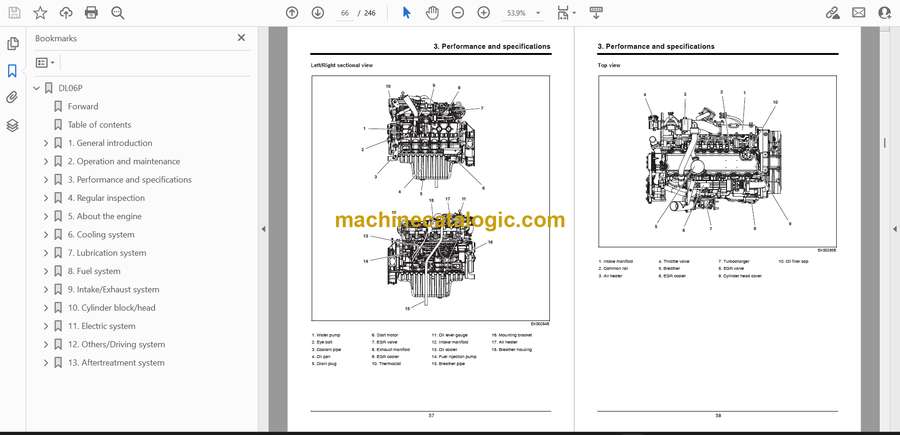The width and height of the screenshot is (900, 435).
Task: Choose the hand pan tool
Action: (432, 13)
